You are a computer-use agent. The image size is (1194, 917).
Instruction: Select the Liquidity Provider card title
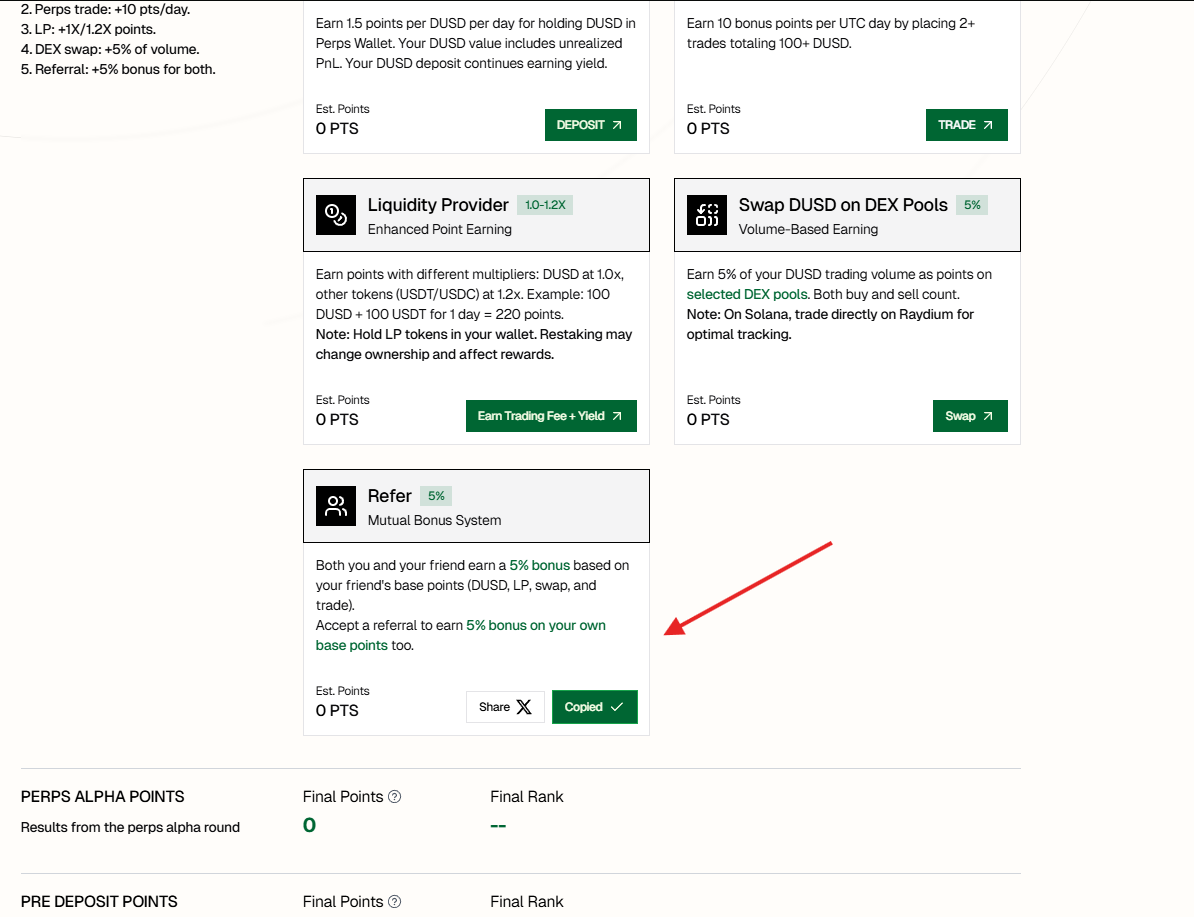tap(438, 205)
